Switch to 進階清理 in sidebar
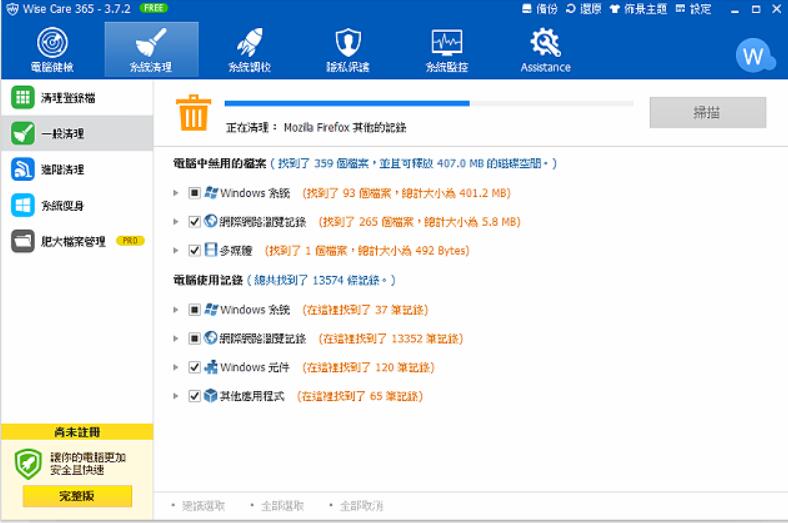Screen dimensions: 788x523 click(x=77, y=169)
